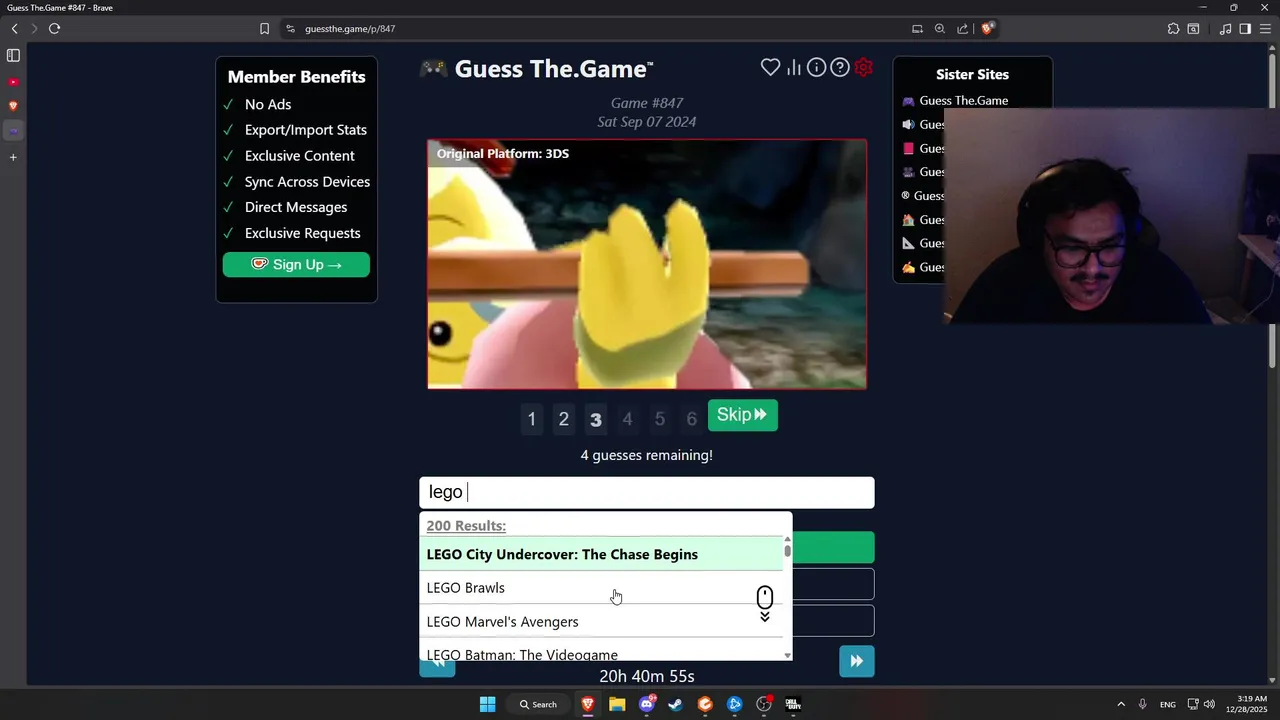Click the teal next game double-arrow button
The width and height of the screenshot is (1280, 720).
(857, 661)
